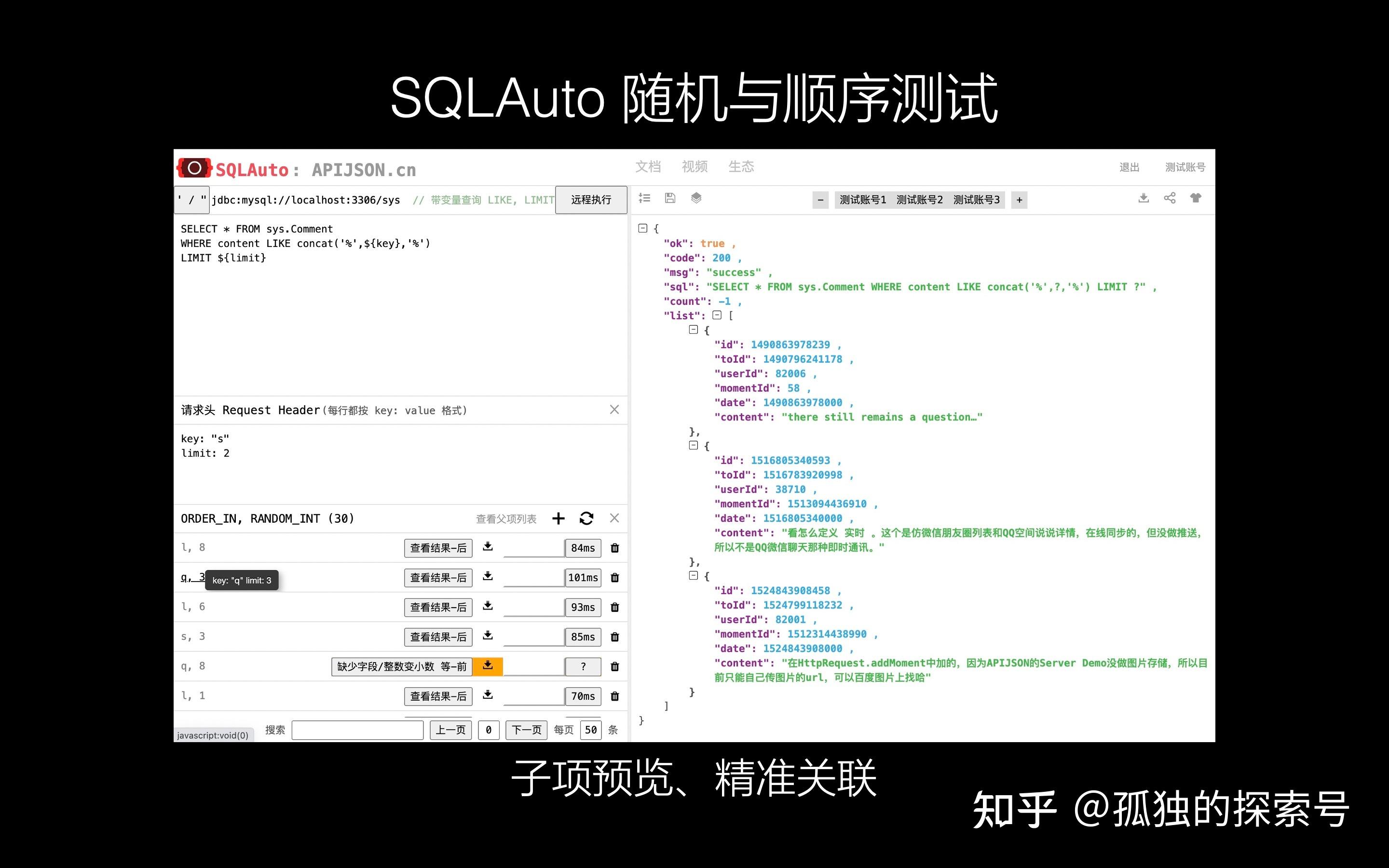Toggle the ' / " quote switch button

[x=191, y=200]
